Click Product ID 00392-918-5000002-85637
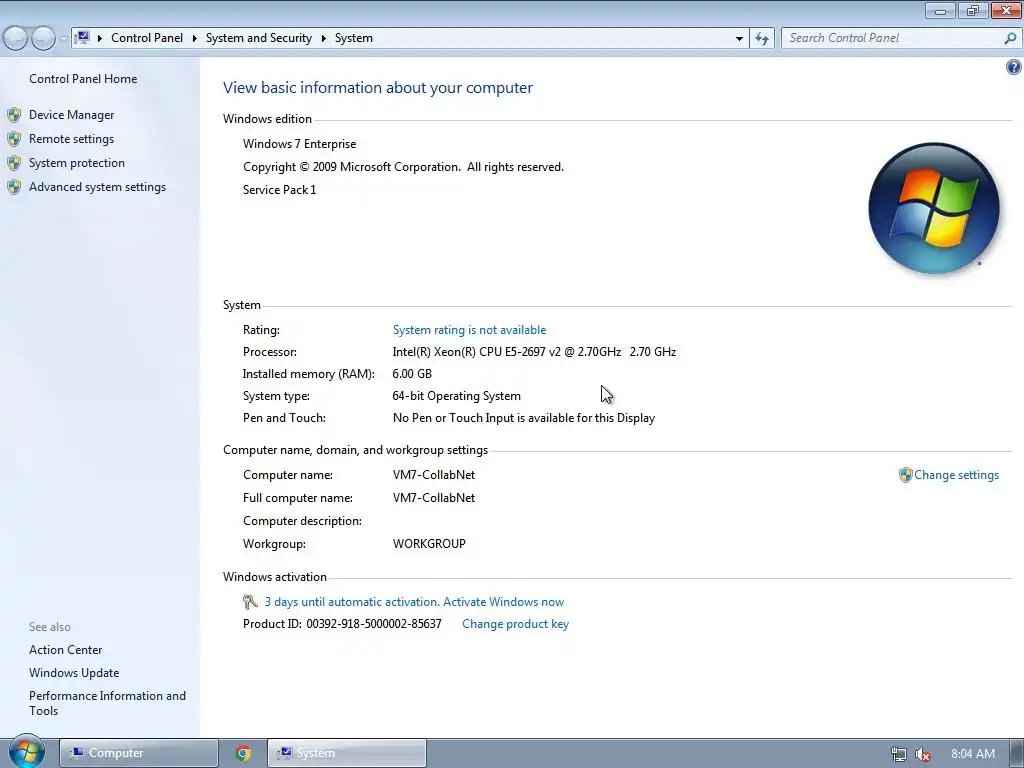Image resolution: width=1024 pixels, height=768 pixels. (342, 624)
